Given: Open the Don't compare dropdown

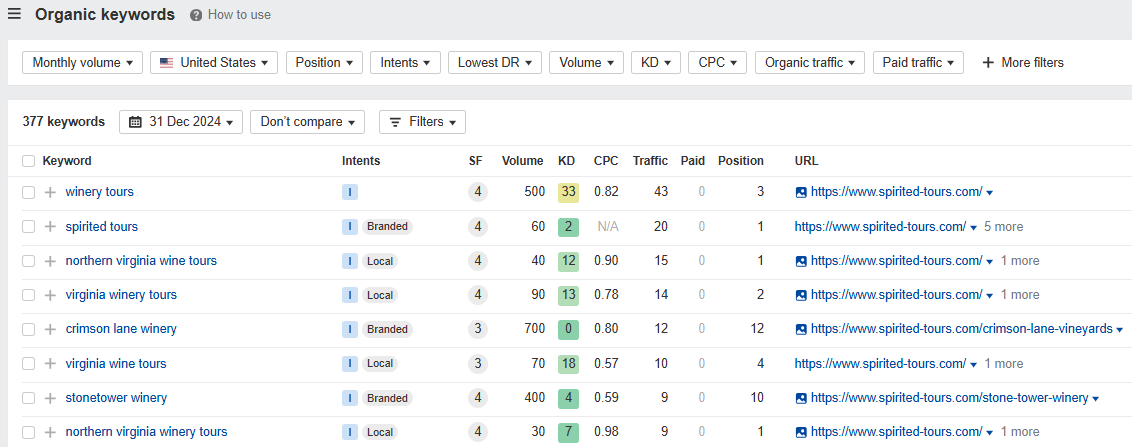Looking at the screenshot, I should pyautogui.click(x=308, y=122).
